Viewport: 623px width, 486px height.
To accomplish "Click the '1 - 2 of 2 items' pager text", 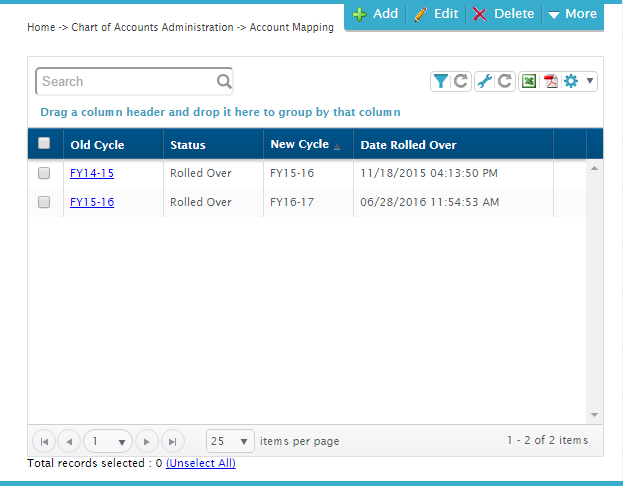I will pyautogui.click(x=548, y=440).
